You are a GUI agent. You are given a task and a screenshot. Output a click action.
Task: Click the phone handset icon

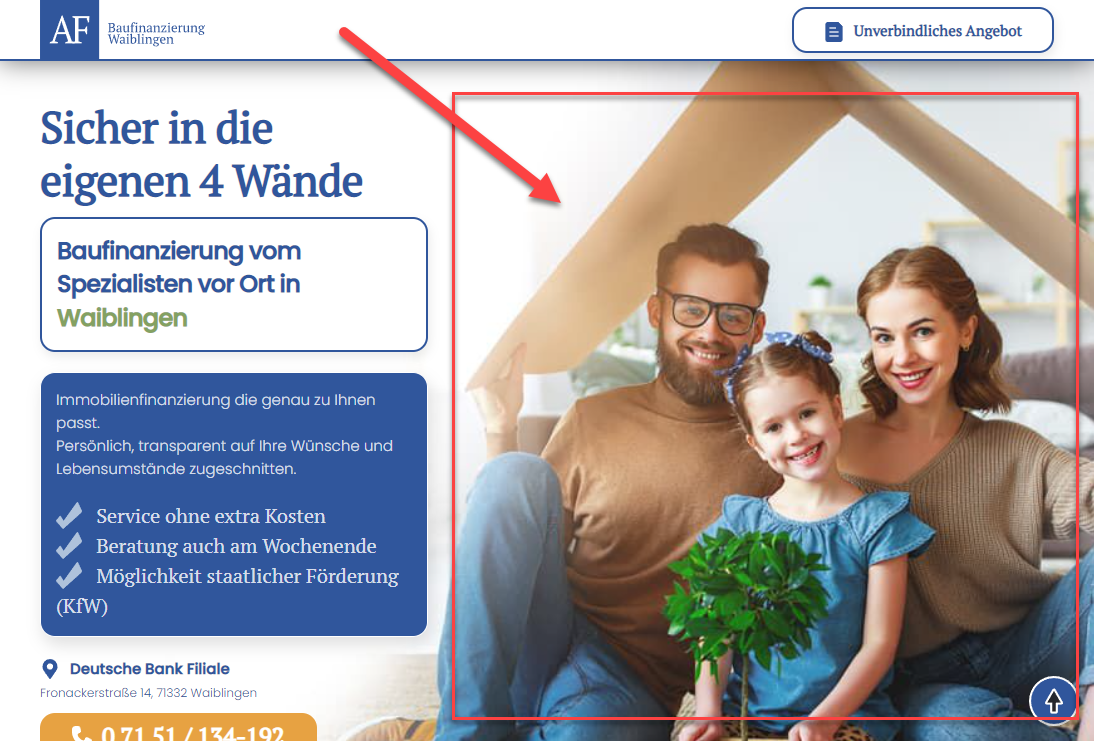[81, 733]
